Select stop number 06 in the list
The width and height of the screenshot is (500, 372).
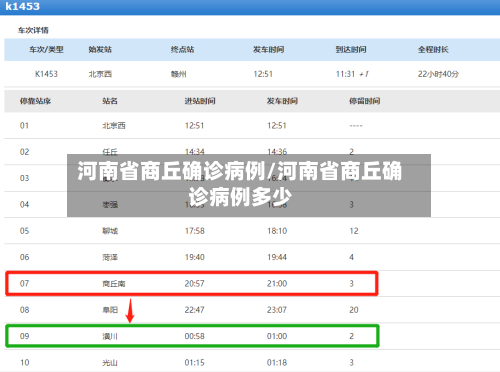24,257
